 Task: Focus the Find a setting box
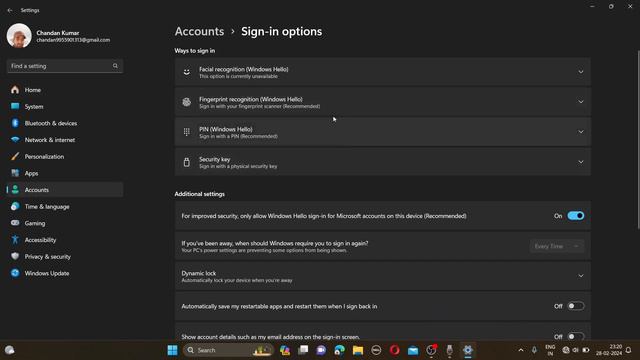[65, 66]
